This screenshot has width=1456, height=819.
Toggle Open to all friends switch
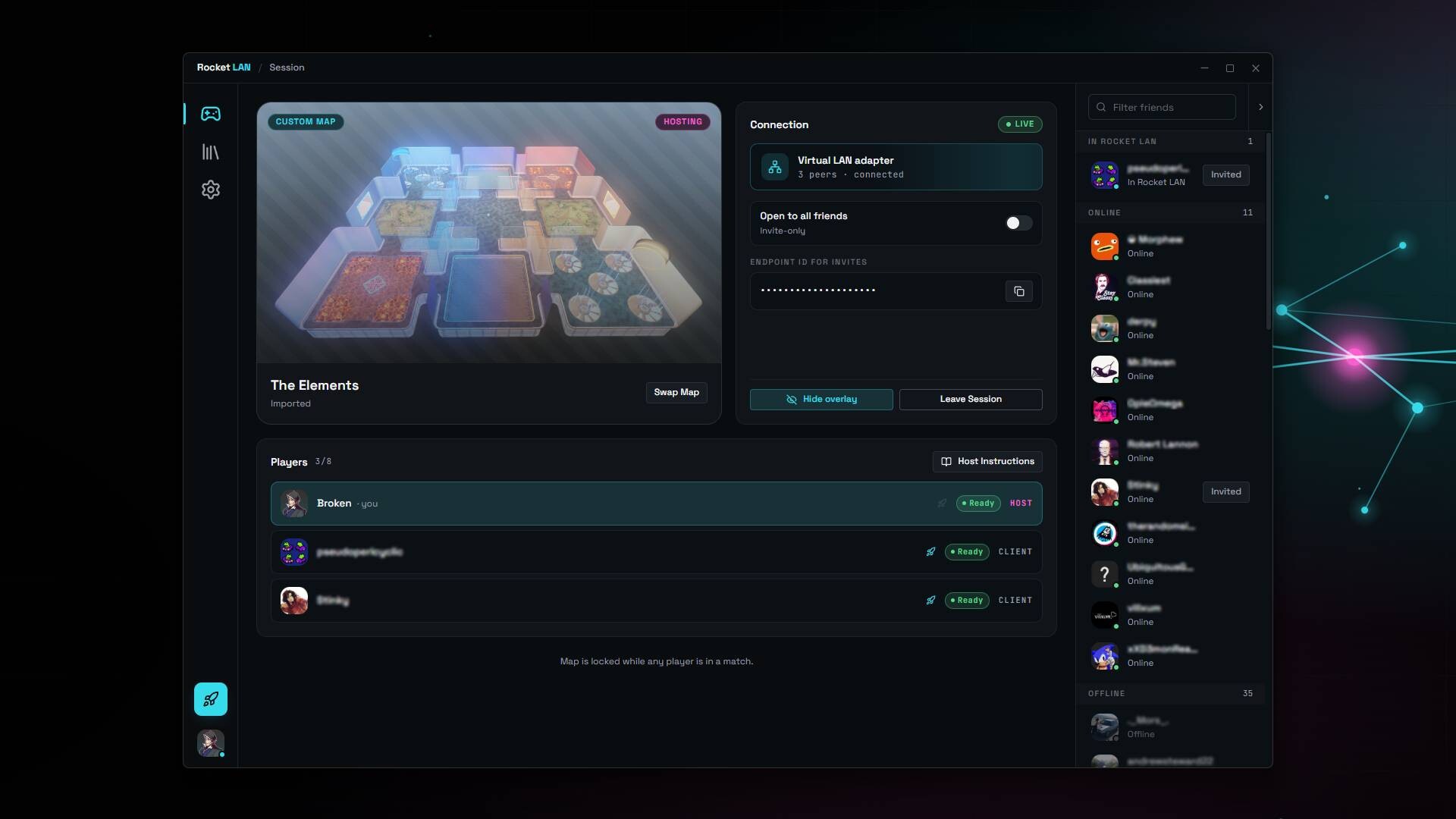tap(1018, 223)
